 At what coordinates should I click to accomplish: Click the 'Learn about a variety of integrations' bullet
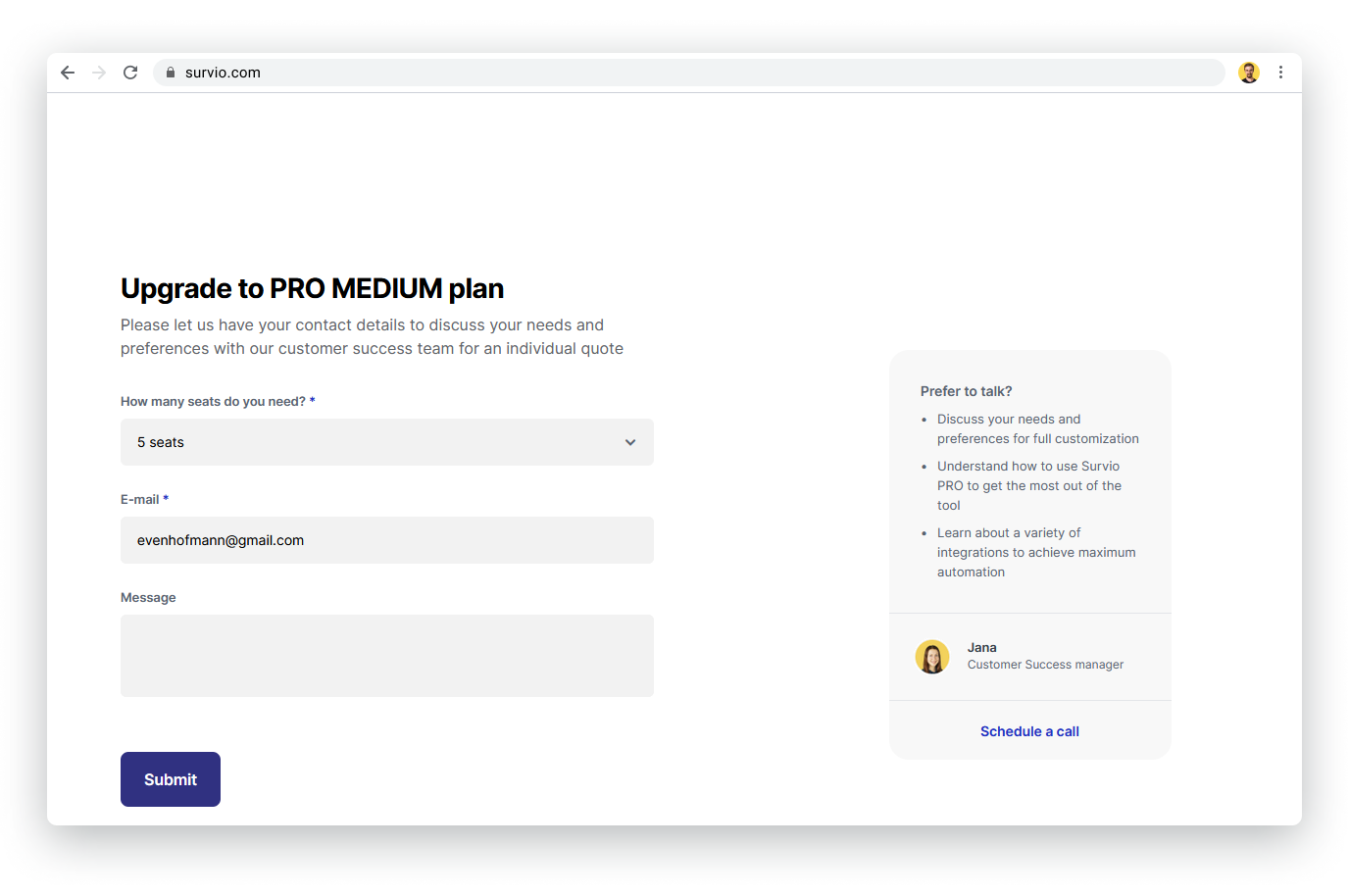pyautogui.click(x=1036, y=552)
